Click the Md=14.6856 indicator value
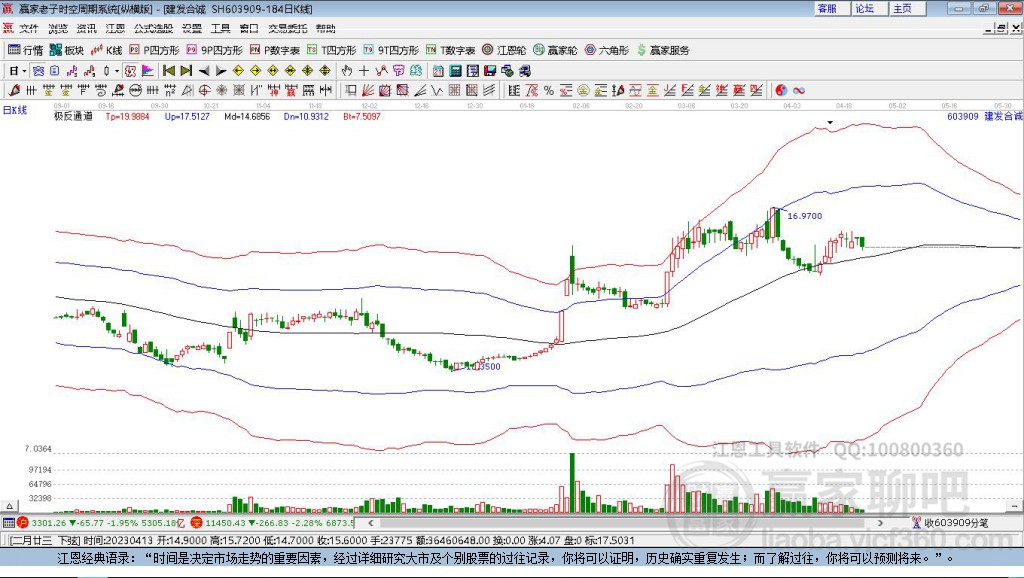This screenshot has width=1024, height=578. coord(247,116)
